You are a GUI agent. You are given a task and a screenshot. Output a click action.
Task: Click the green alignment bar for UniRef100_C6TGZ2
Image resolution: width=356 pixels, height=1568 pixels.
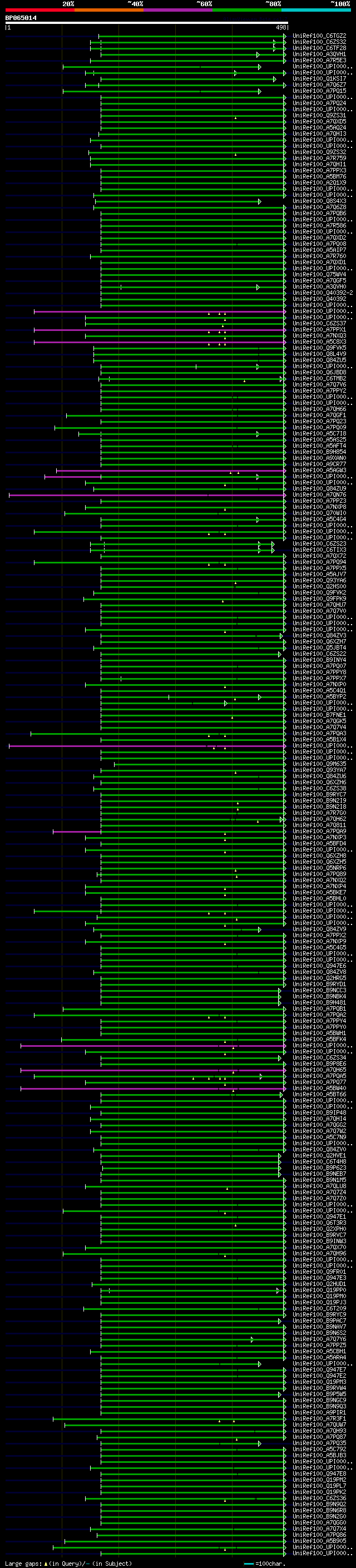click(192, 36)
